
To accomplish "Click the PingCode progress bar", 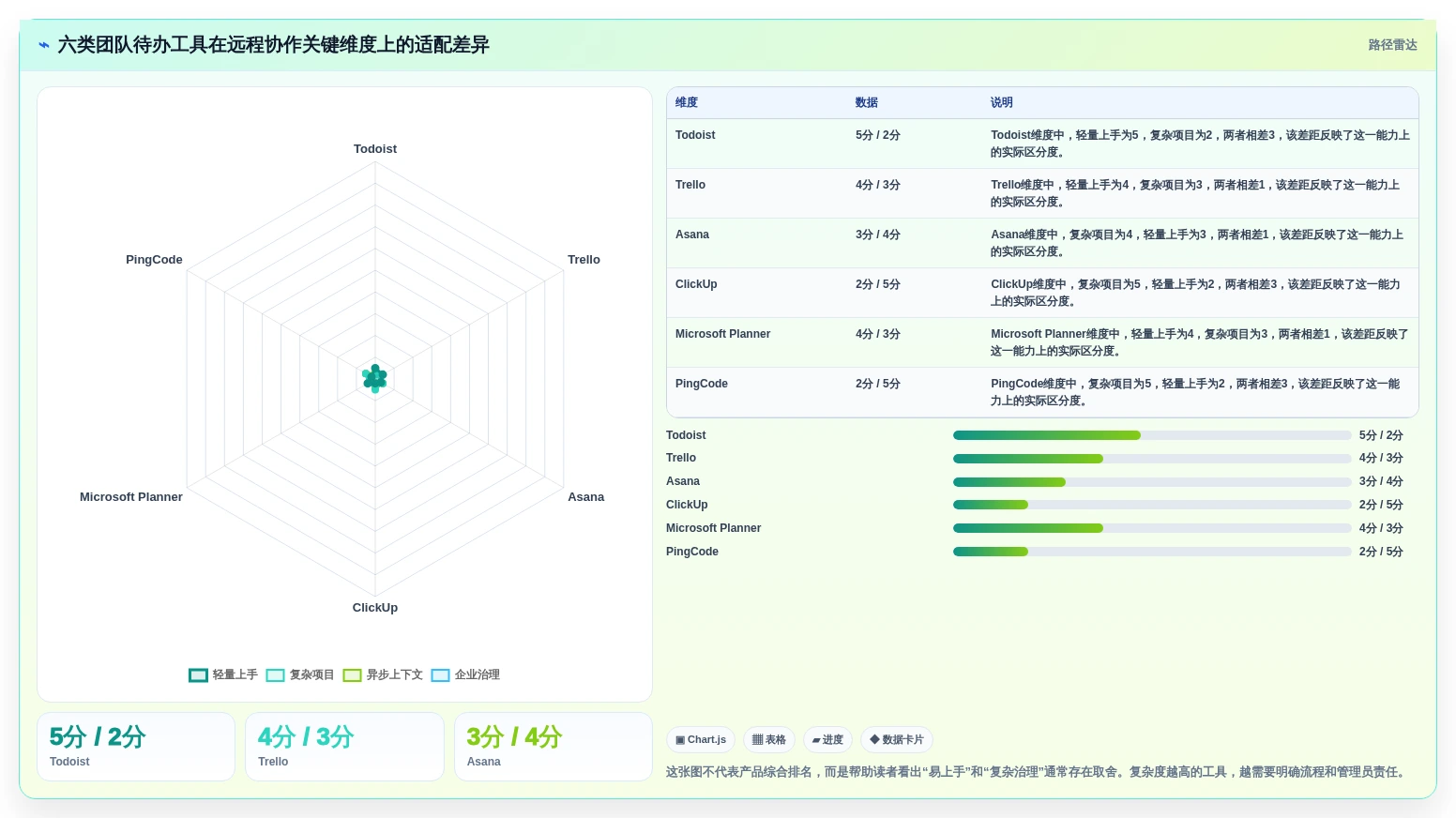I will point(1152,552).
